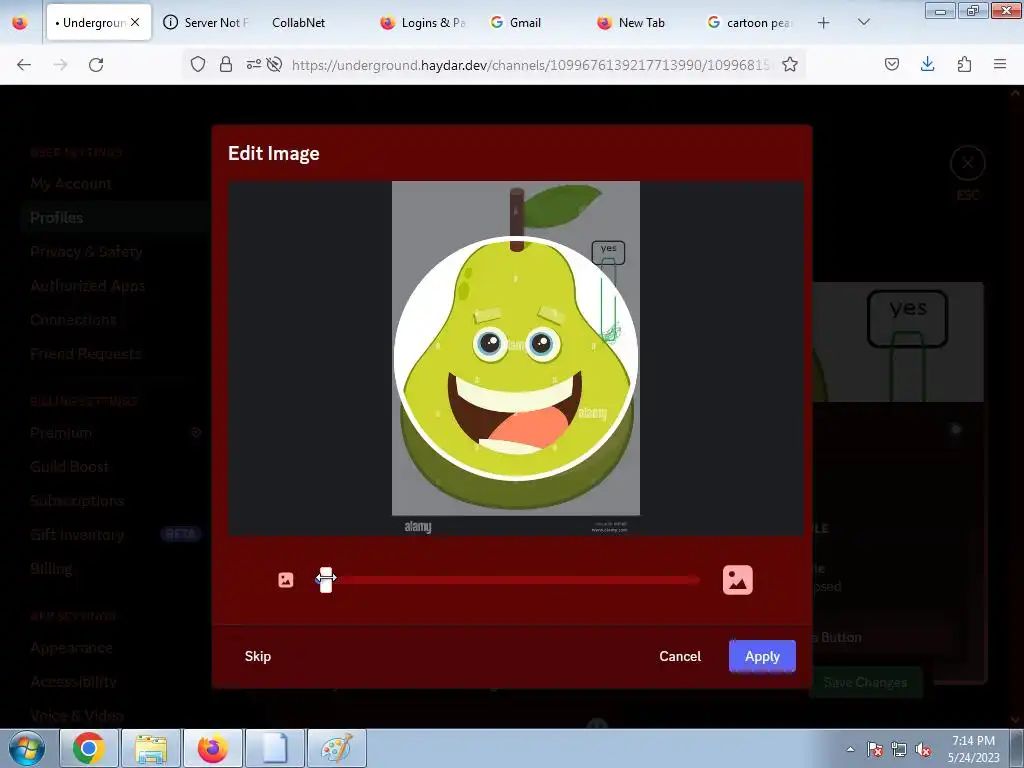
Task: Open Premium settings
Action: click(61, 432)
